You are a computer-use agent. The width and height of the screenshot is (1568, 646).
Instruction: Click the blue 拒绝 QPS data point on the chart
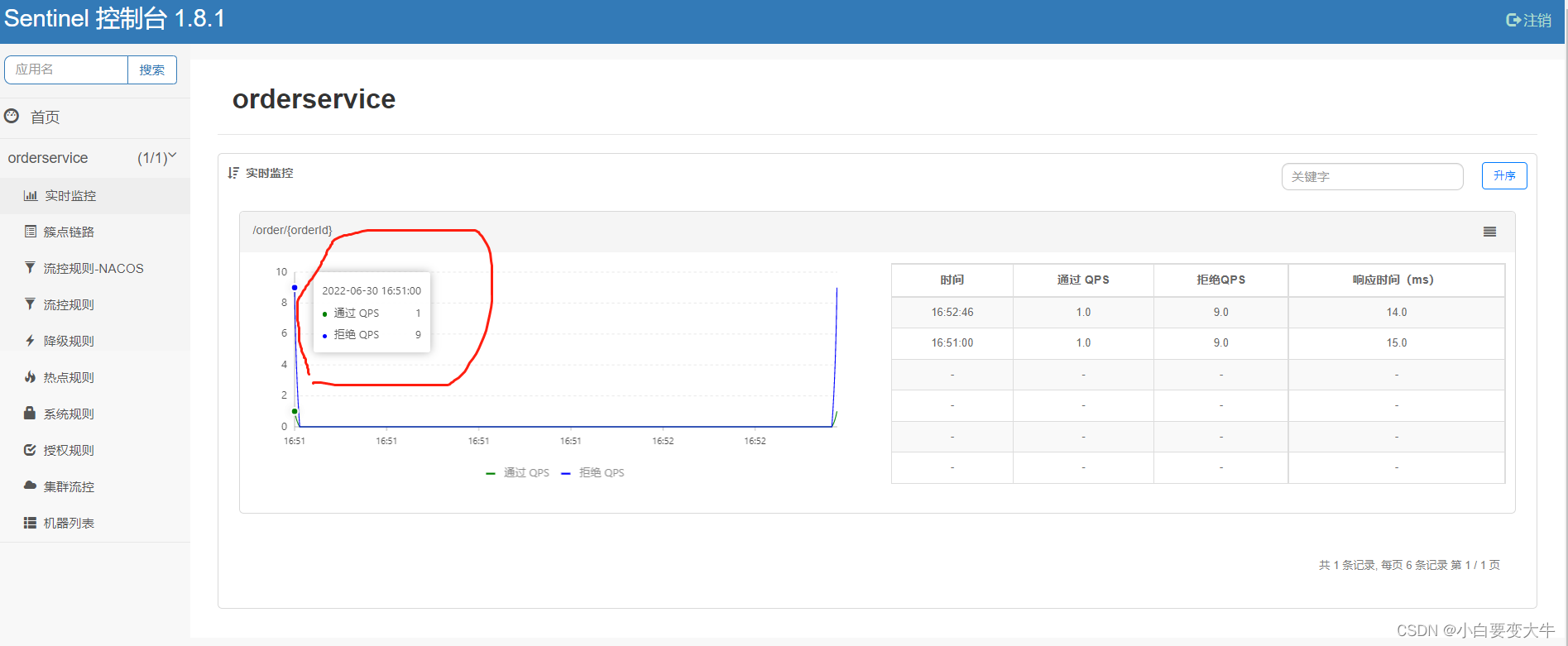[x=295, y=288]
